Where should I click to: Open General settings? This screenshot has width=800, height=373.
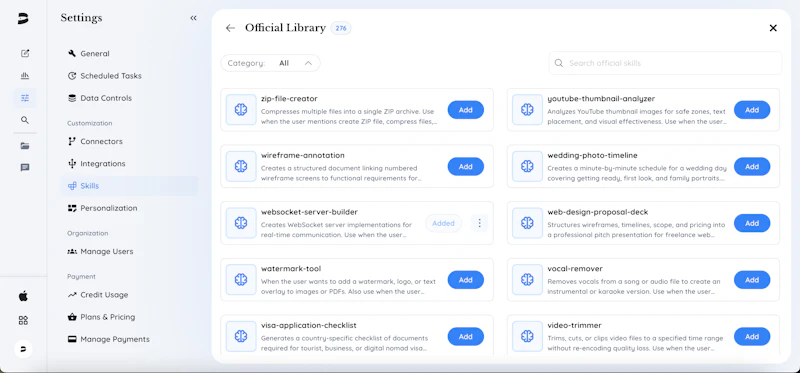129,54
